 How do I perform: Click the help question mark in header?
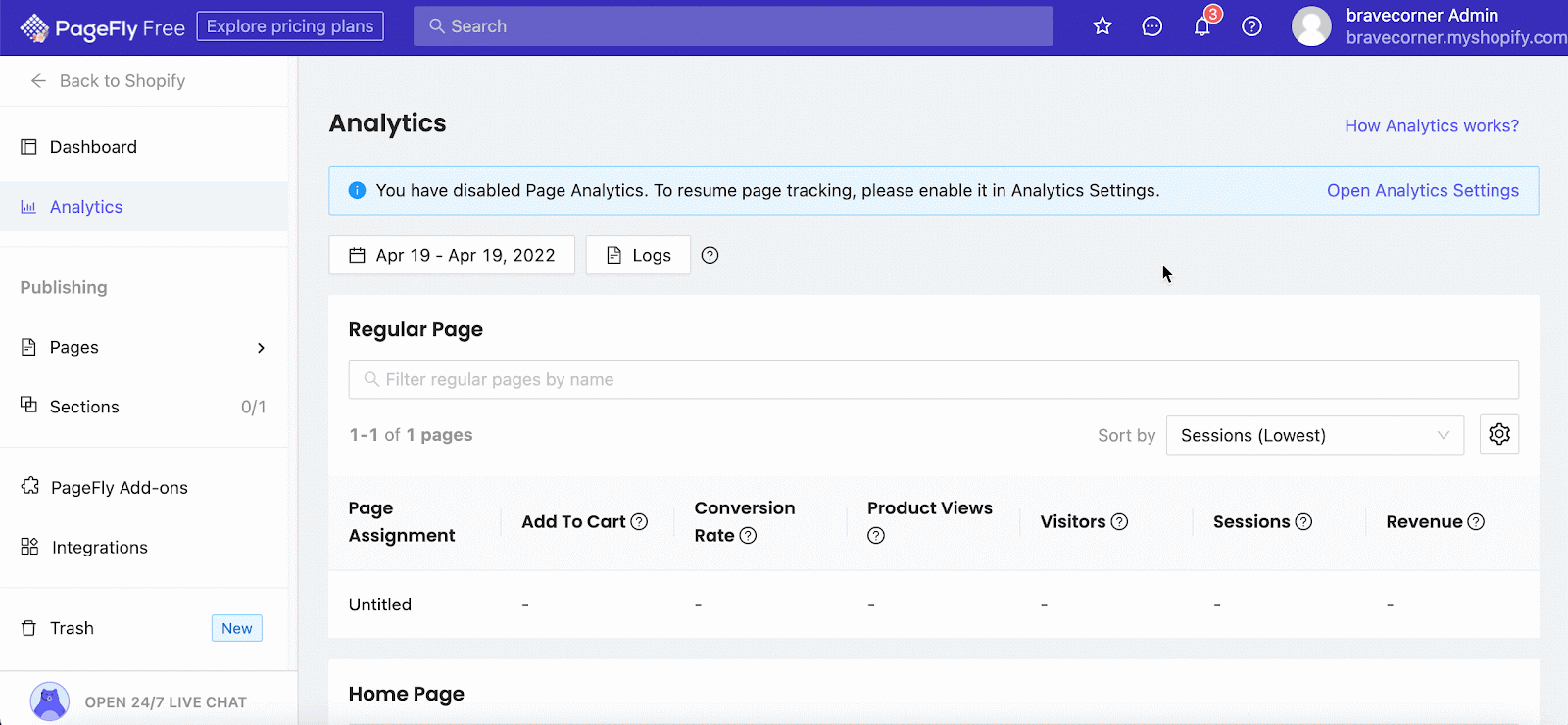tap(1251, 26)
